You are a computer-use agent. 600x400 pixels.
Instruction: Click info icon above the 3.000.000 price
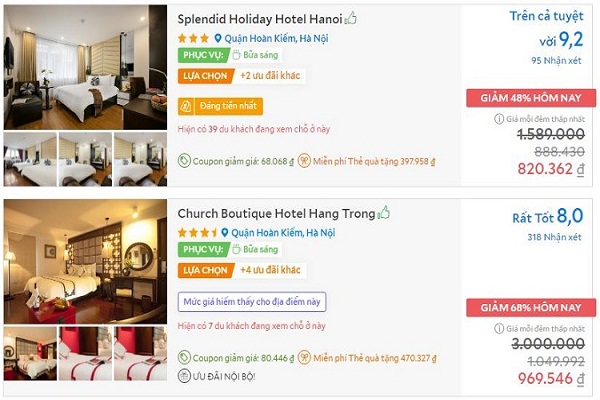coord(499,328)
